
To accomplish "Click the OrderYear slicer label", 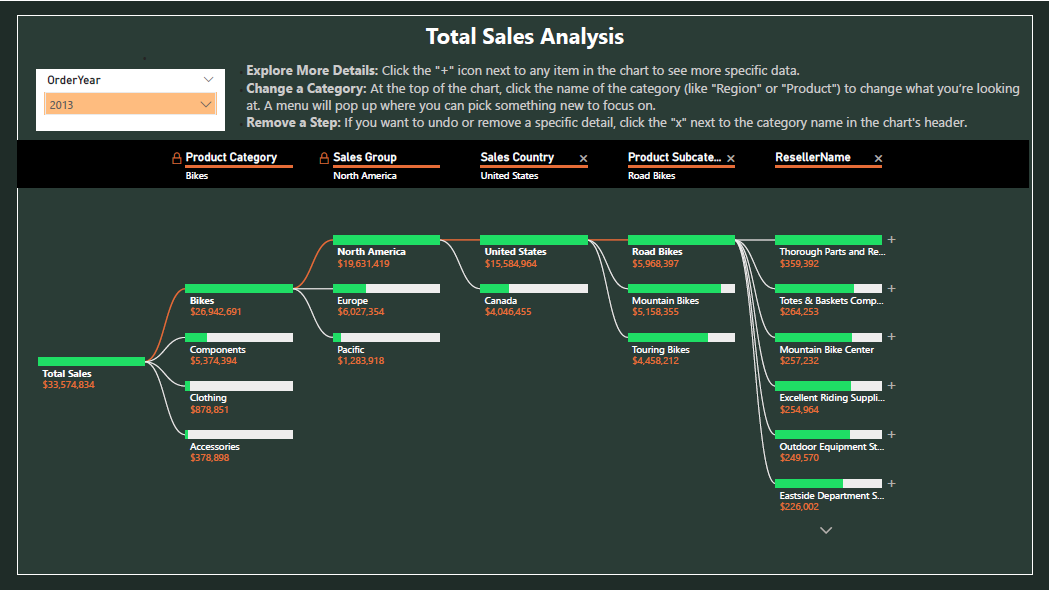I will [74, 80].
